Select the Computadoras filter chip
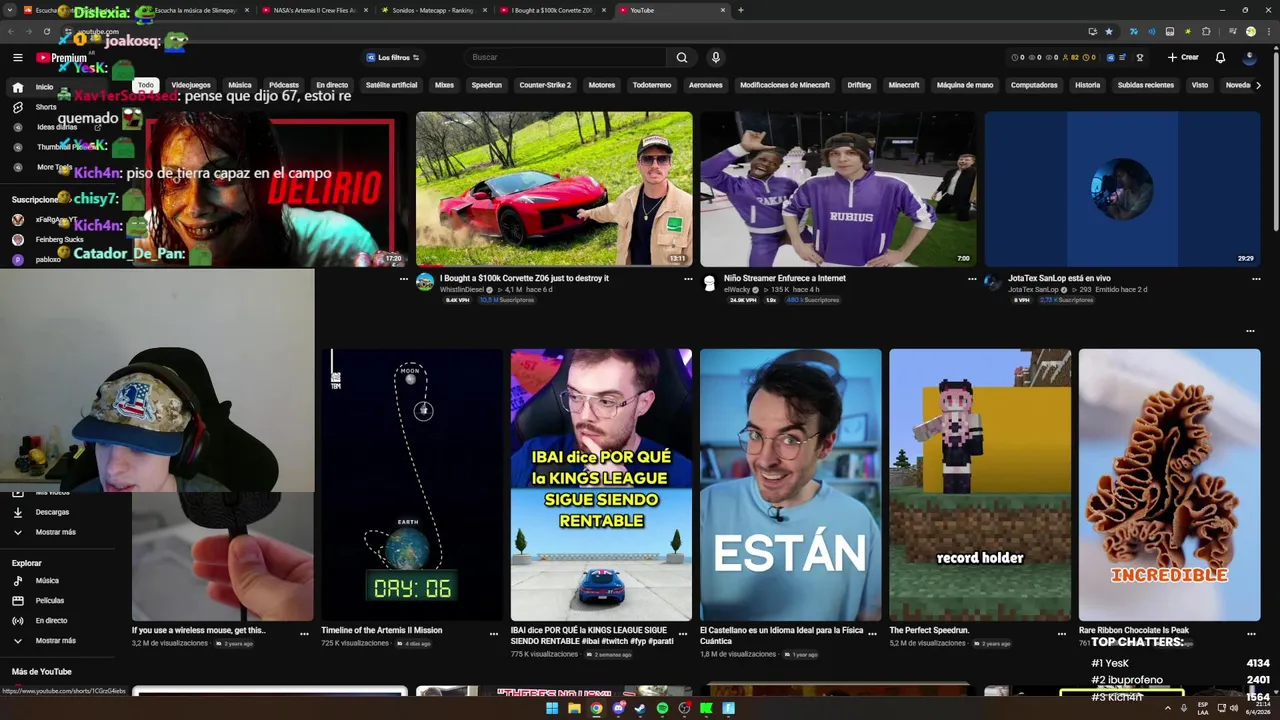Screen dimensions: 1280x720 1034,85
